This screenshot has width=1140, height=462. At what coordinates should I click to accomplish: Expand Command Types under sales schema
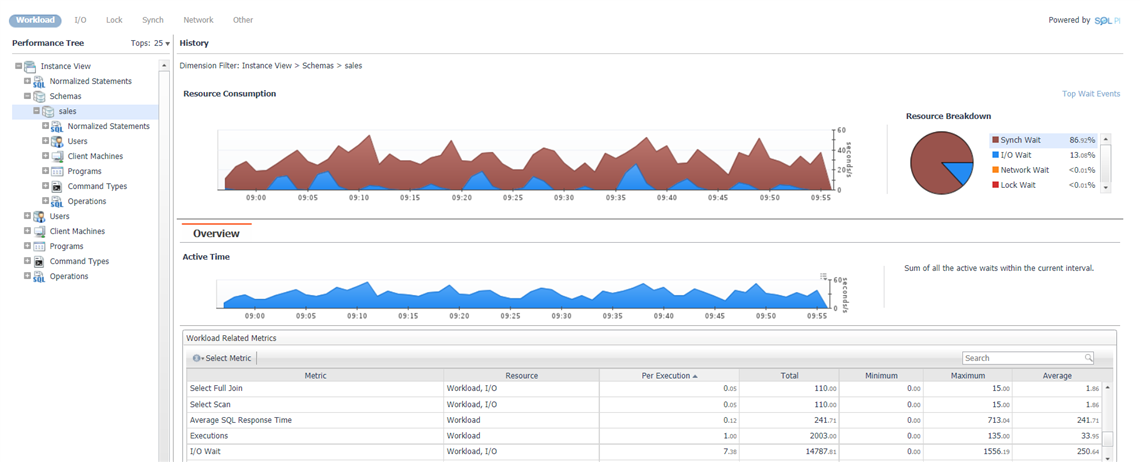tap(45, 186)
